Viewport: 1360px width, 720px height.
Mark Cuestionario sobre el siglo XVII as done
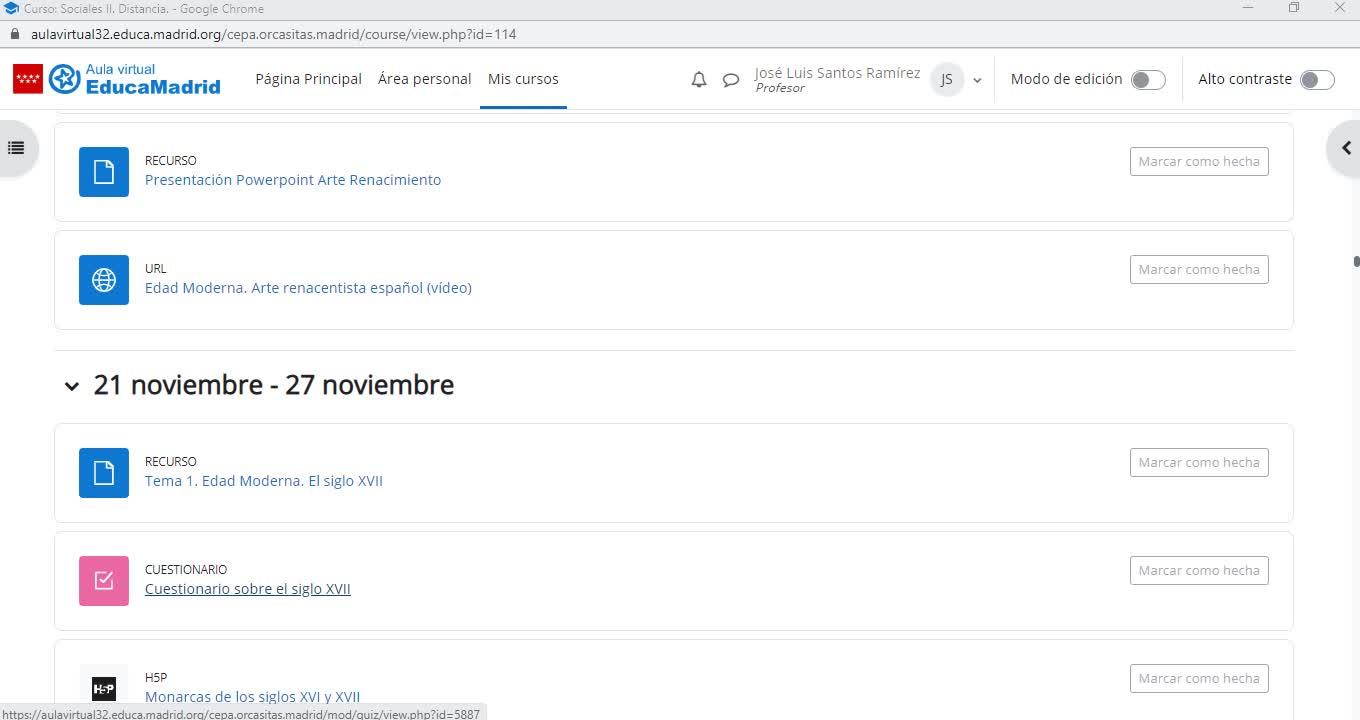point(1199,570)
